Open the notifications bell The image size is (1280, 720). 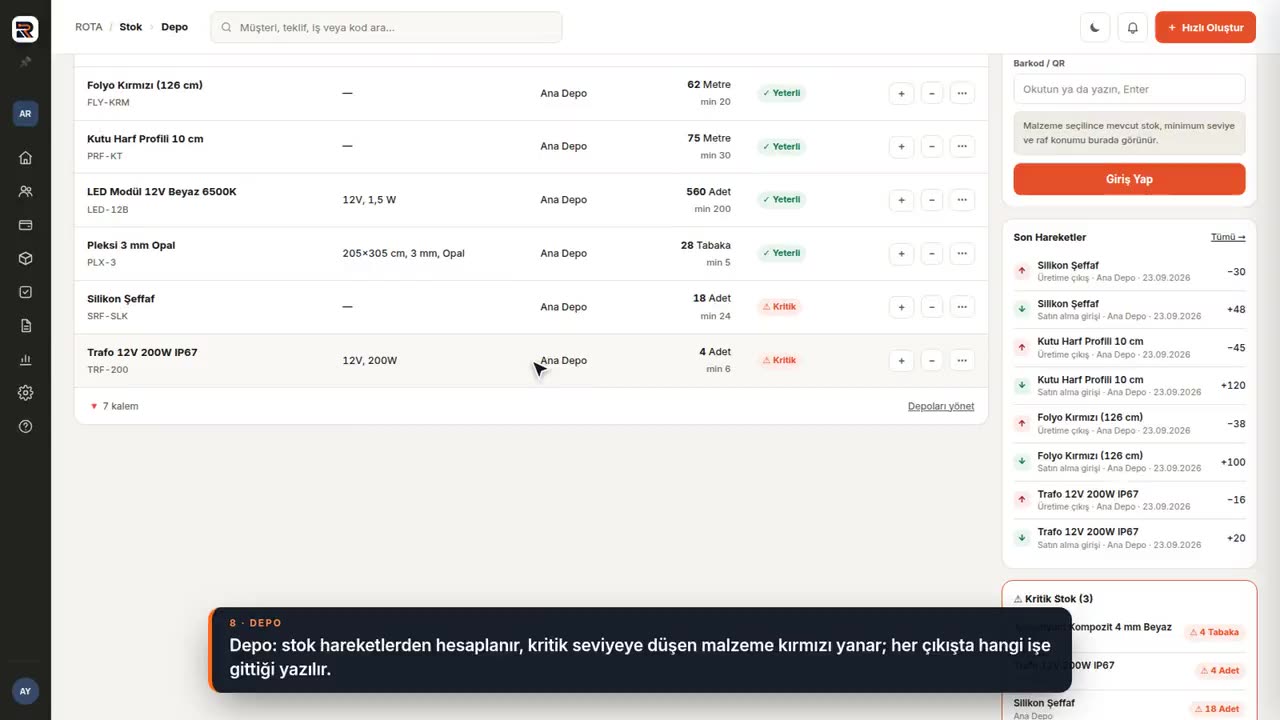pos(1133,27)
